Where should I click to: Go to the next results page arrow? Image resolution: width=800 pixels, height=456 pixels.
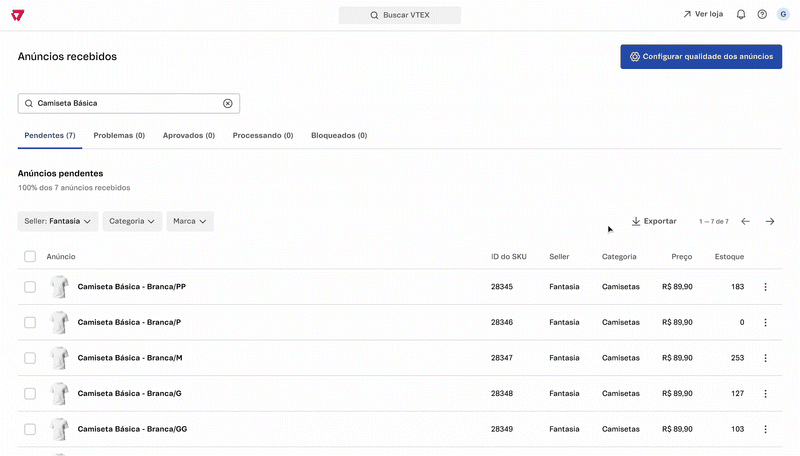(770, 221)
